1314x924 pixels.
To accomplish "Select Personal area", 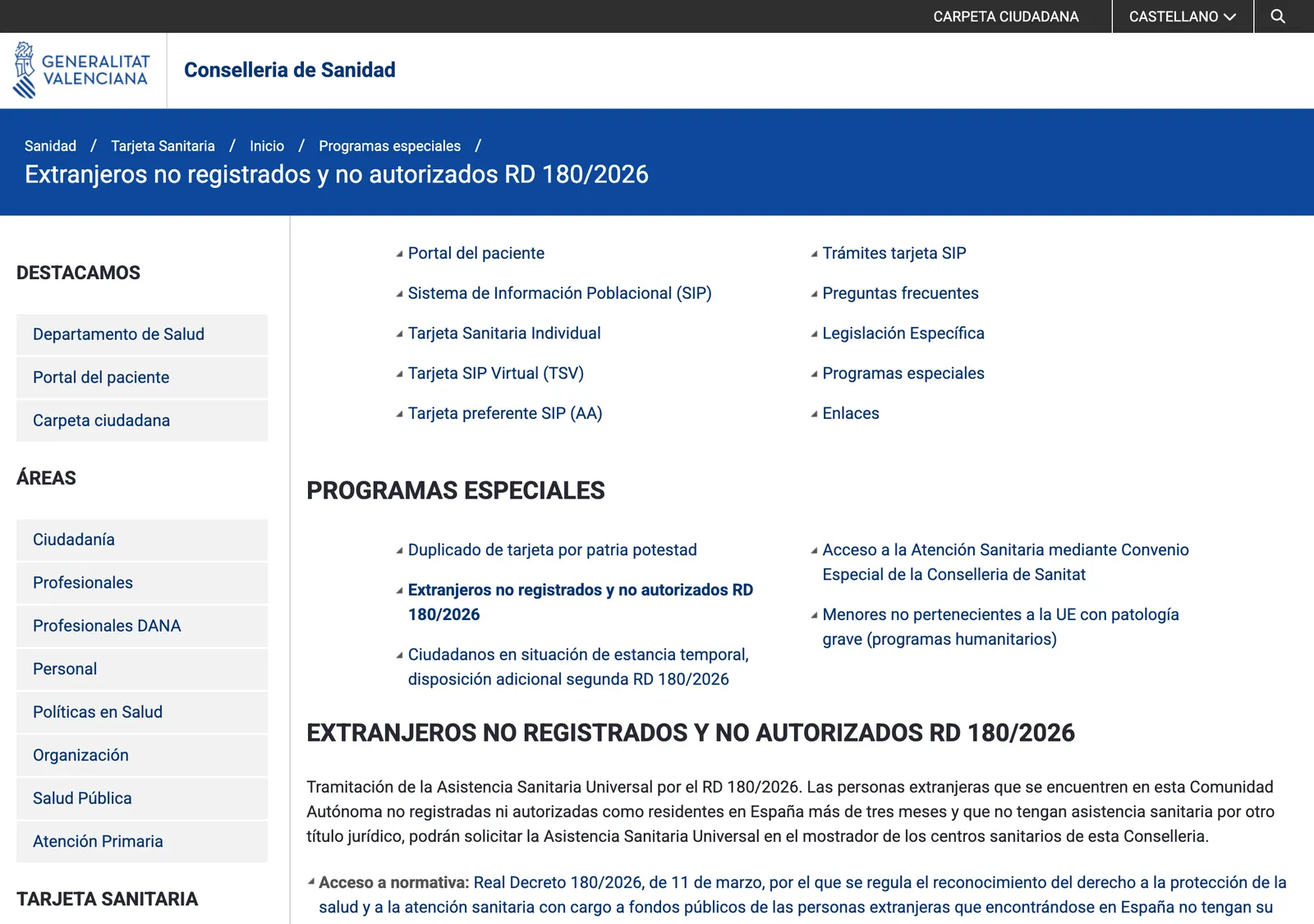I will (x=142, y=669).
